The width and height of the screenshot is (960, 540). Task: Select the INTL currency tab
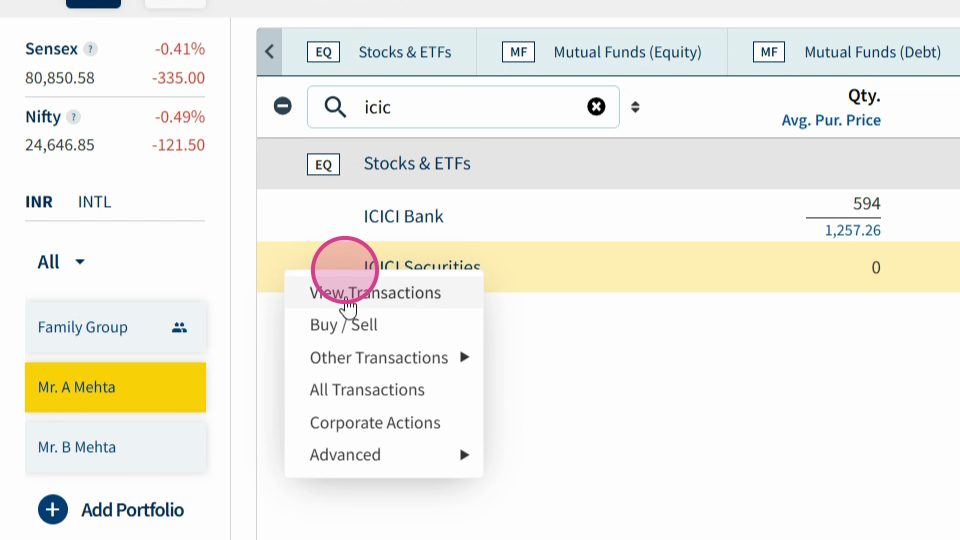[x=94, y=202]
